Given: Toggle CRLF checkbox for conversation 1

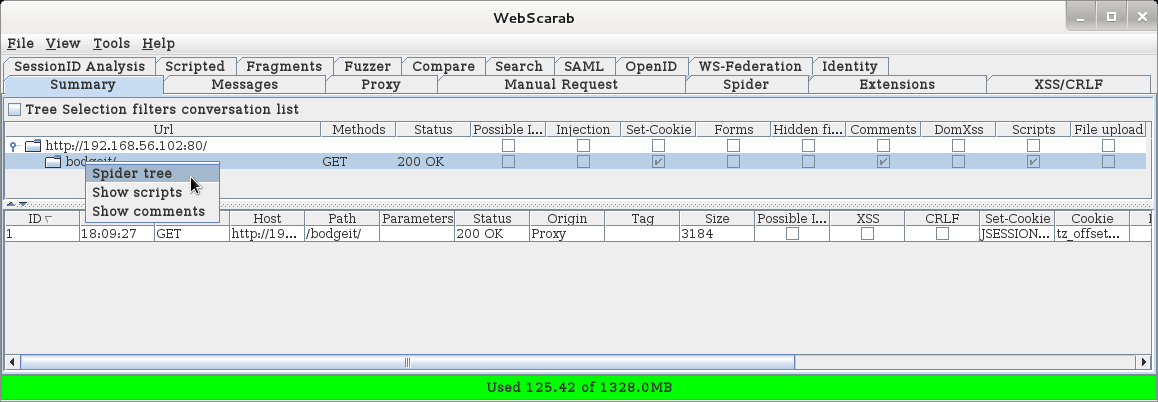Looking at the screenshot, I should coord(942,234).
